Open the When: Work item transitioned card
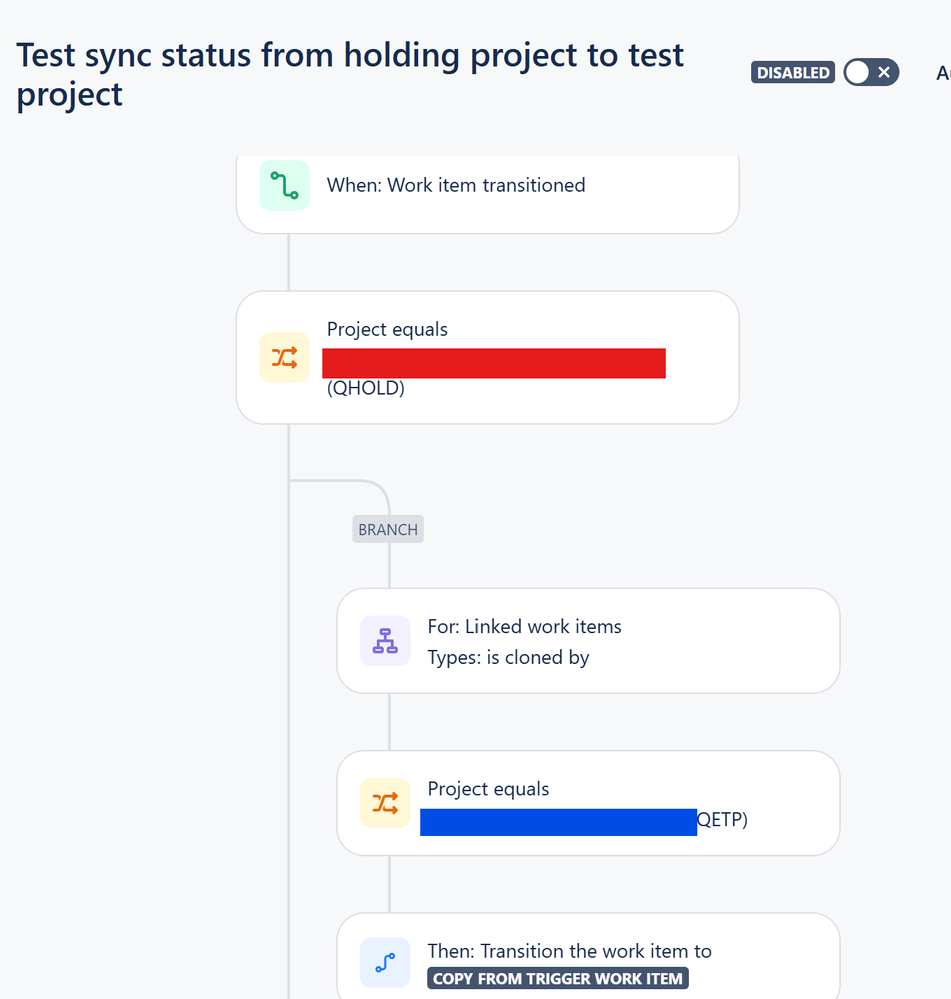Viewport: 951px width, 999px height. point(488,194)
